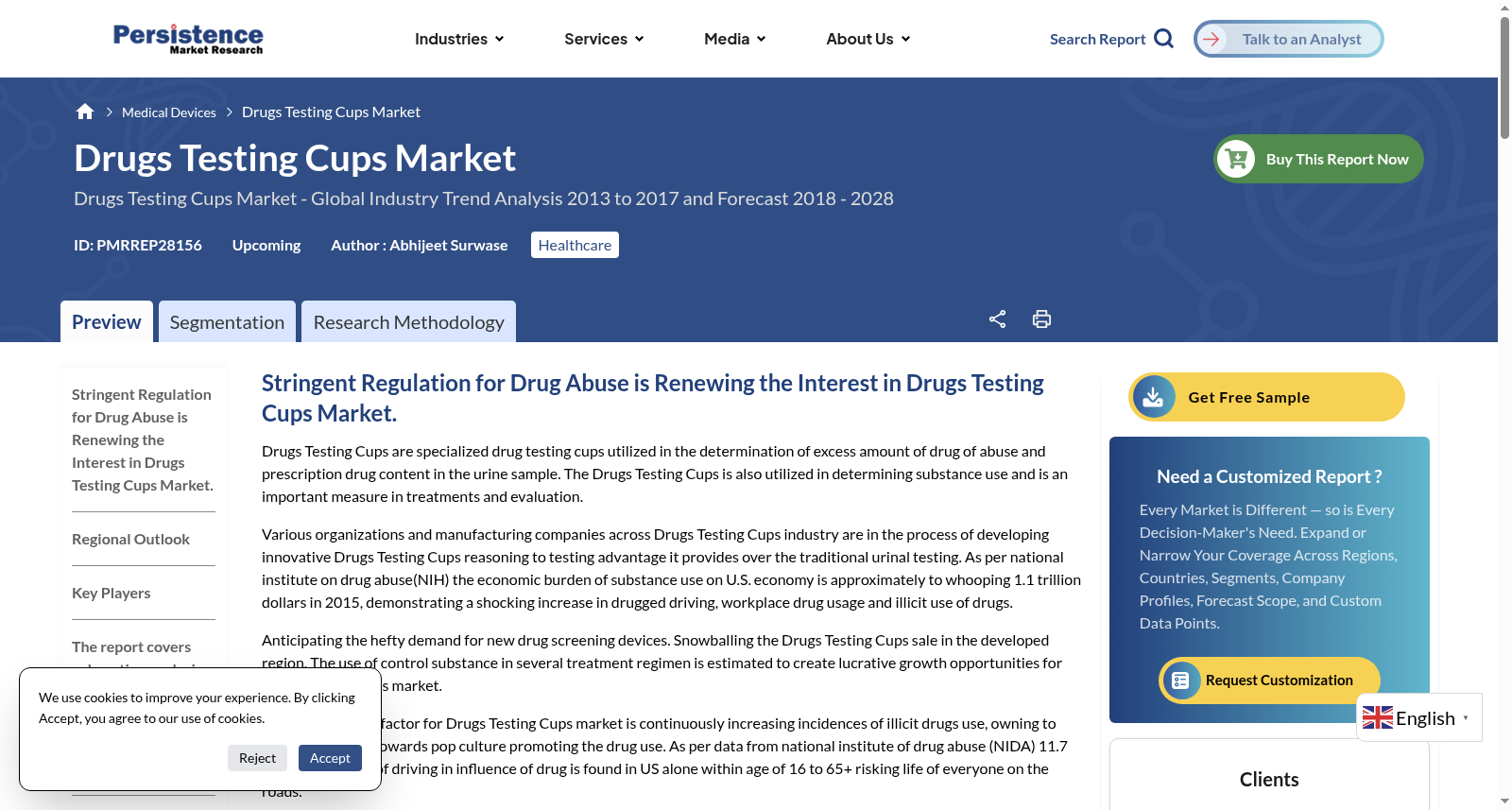Reject the cookies
The width and height of the screenshot is (1512, 810).
(257, 758)
